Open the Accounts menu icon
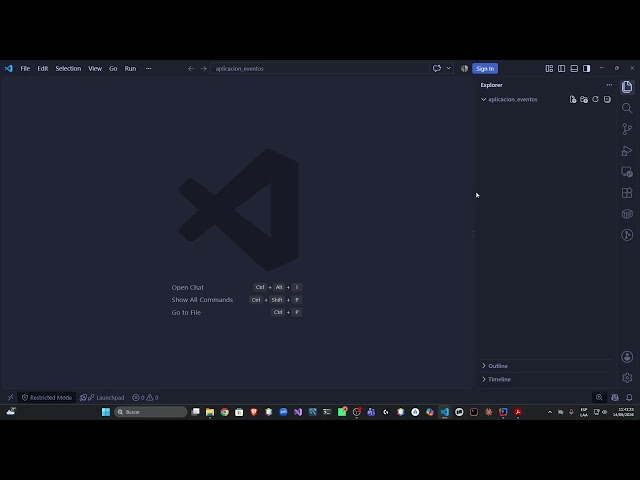The image size is (640, 480). [x=627, y=357]
